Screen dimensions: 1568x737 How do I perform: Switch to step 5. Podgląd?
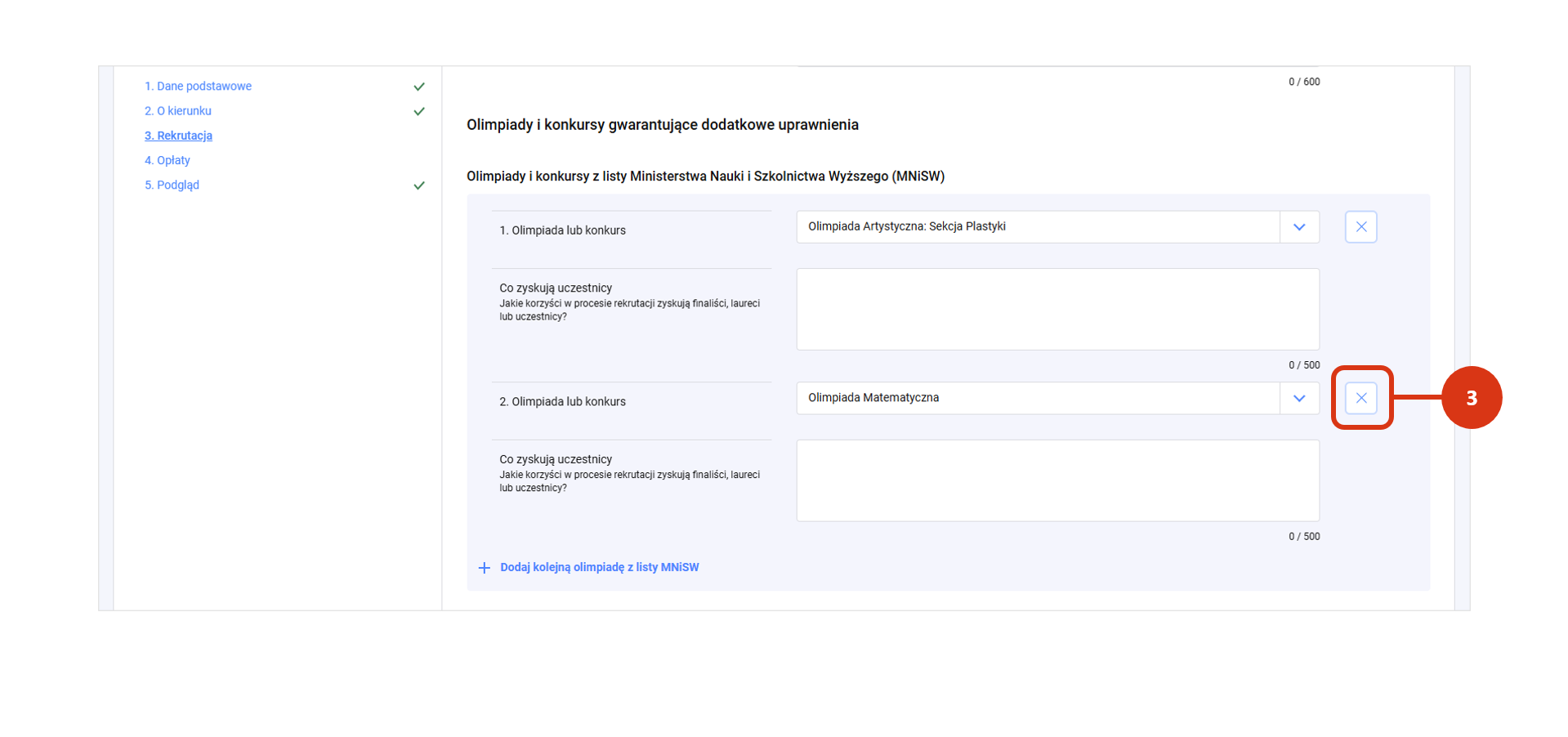[172, 185]
